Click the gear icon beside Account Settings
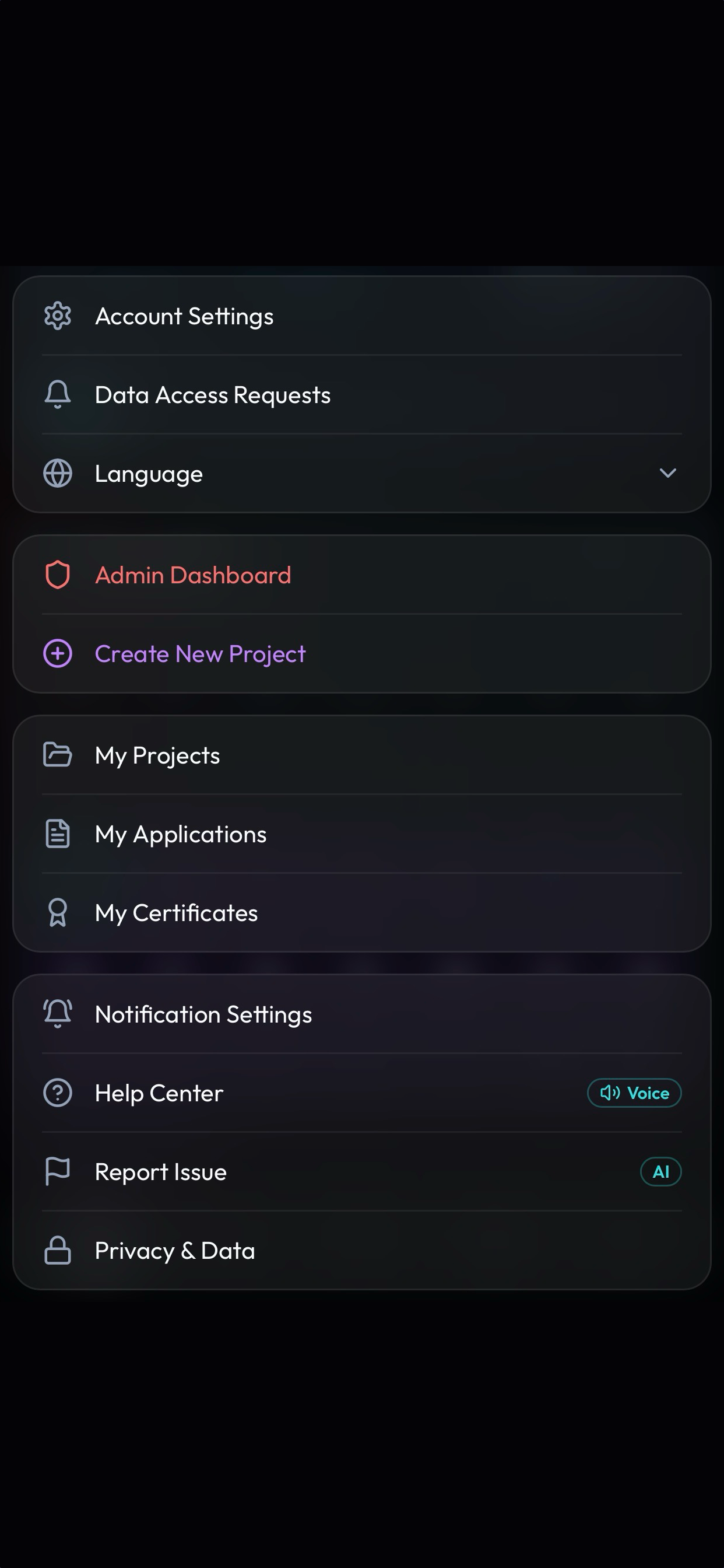 [58, 316]
